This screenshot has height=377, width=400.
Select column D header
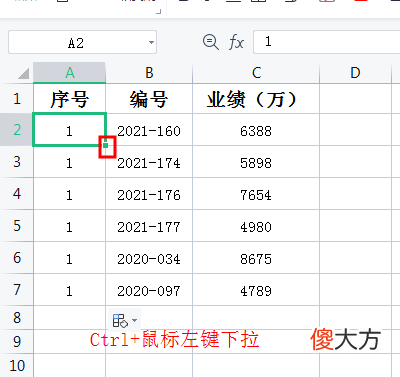click(355, 72)
